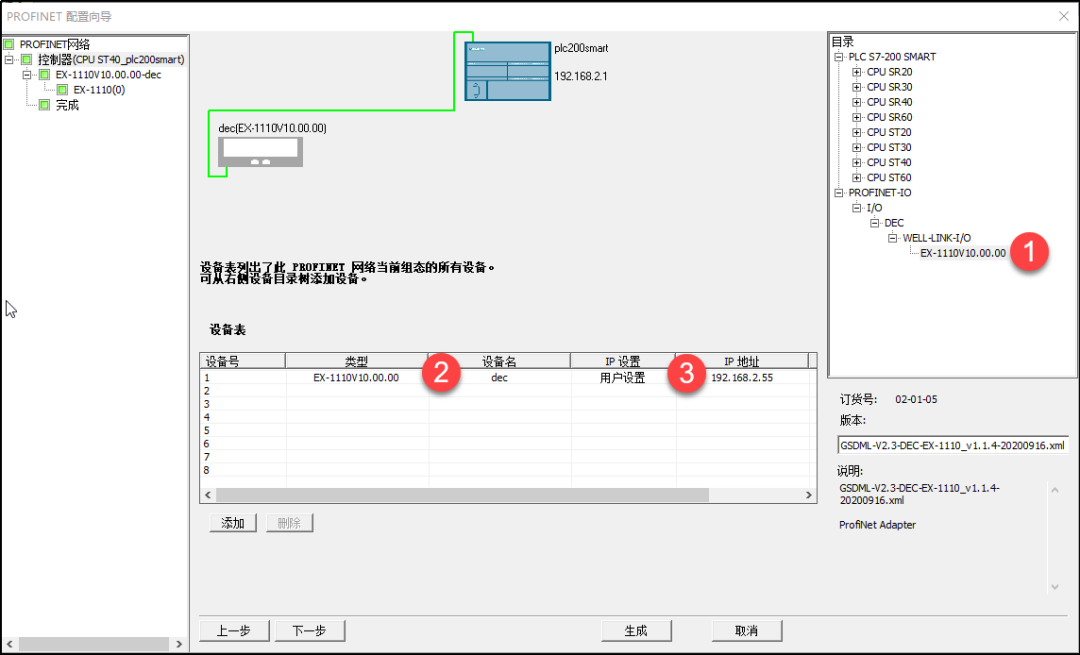1080x655 pixels.
Task: Click device table scrollbar right arrow
Action: coord(809,495)
